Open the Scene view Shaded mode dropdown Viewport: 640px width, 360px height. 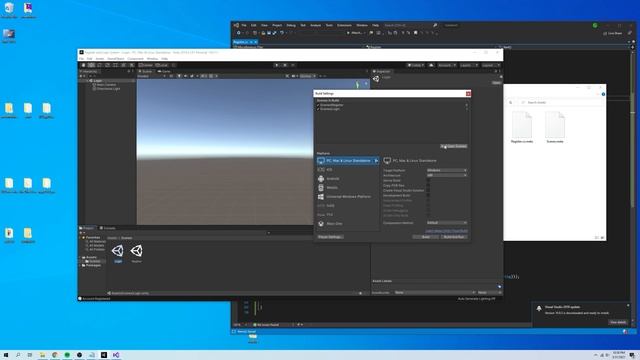click(x=151, y=76)
